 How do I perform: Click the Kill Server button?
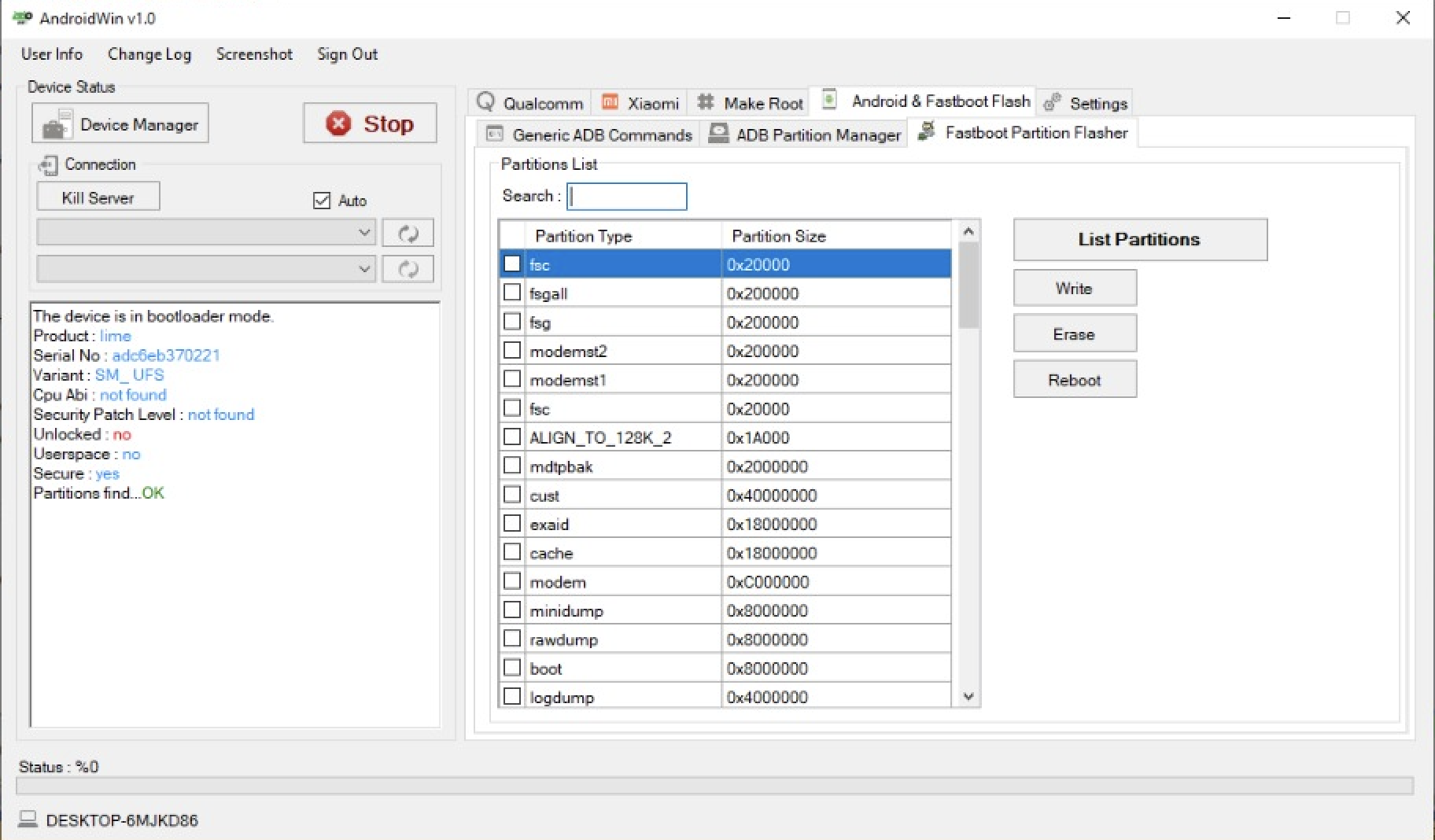[x=98, y=197]
